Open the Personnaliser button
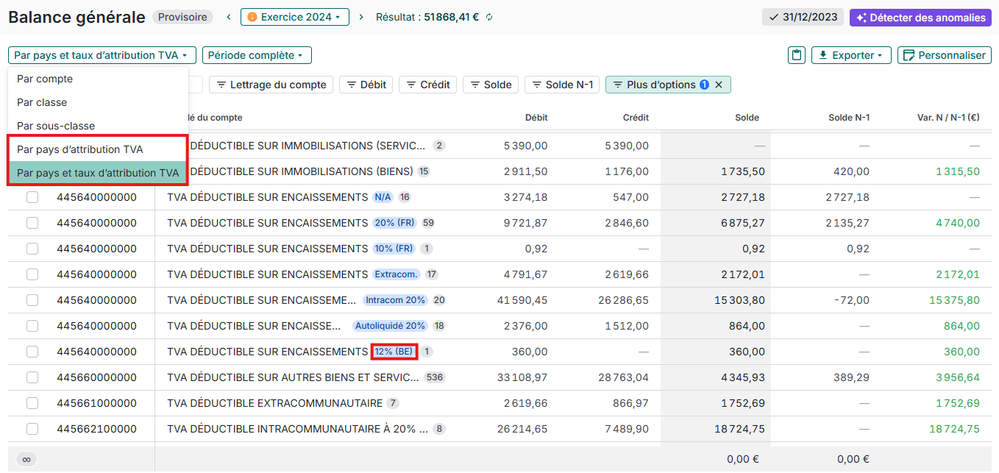The height and width of the screenshot is (473, 999). (x=944, y=56)
